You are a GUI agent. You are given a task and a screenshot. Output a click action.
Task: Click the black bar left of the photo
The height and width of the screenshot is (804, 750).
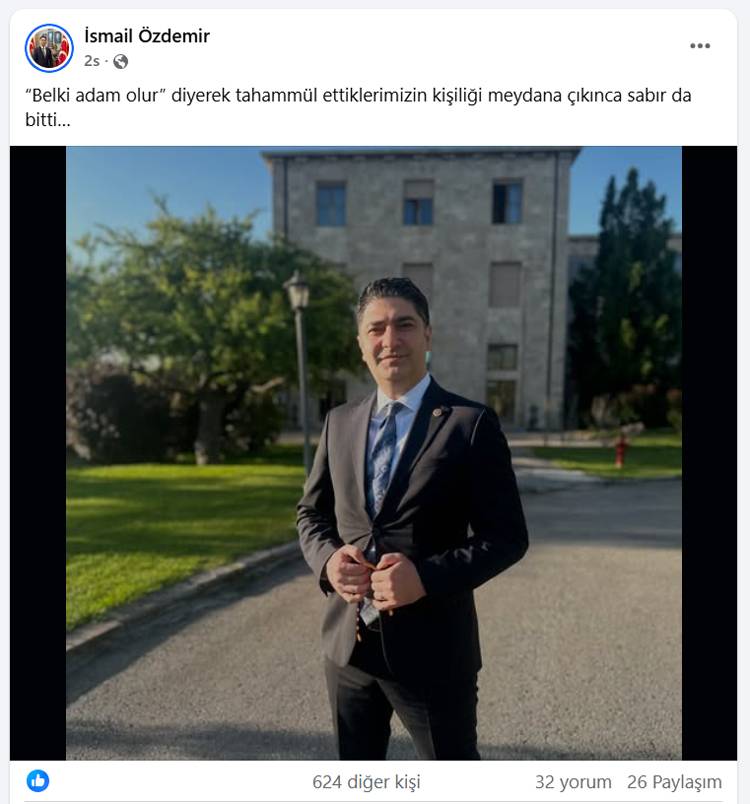point(38,453)
